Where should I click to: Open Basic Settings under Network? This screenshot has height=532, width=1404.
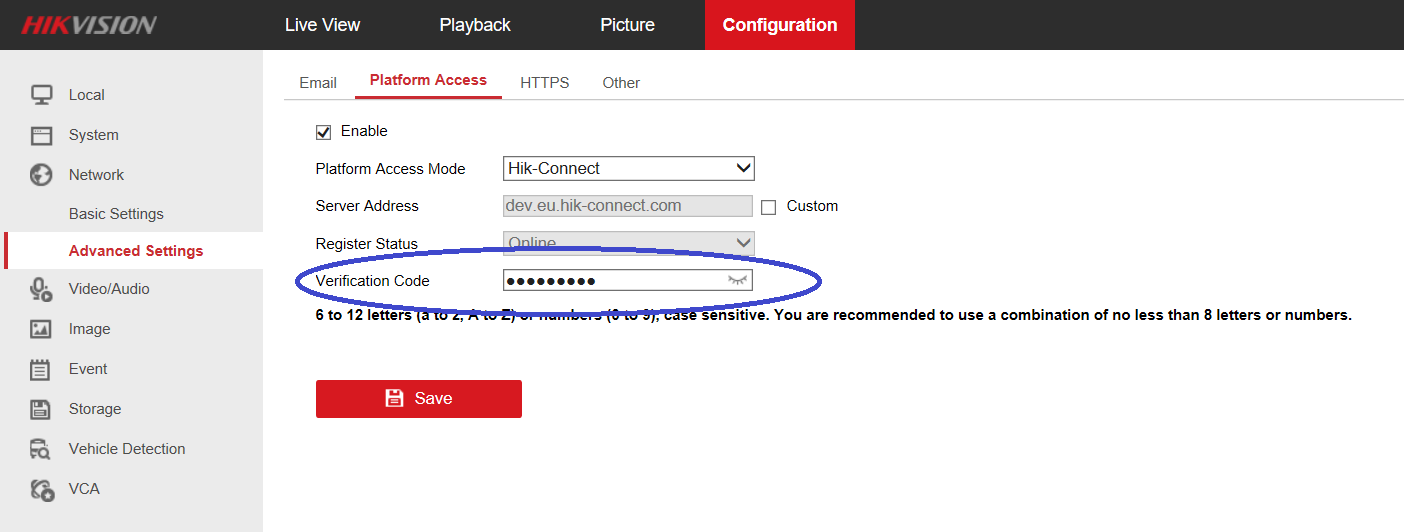pyautogui.click(x=116, y=214)
